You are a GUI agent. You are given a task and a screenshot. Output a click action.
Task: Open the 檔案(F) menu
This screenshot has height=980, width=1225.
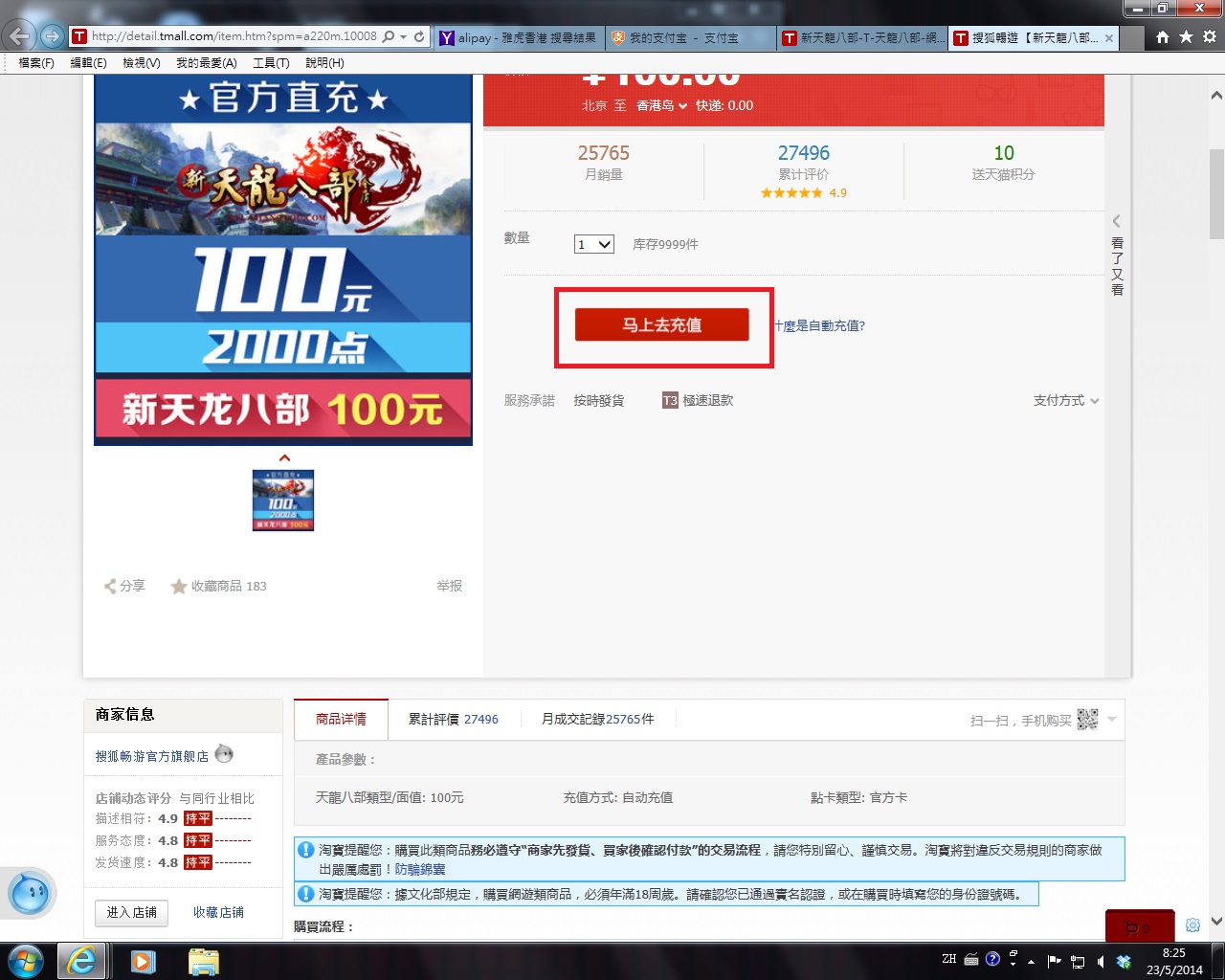pos(36,62)
